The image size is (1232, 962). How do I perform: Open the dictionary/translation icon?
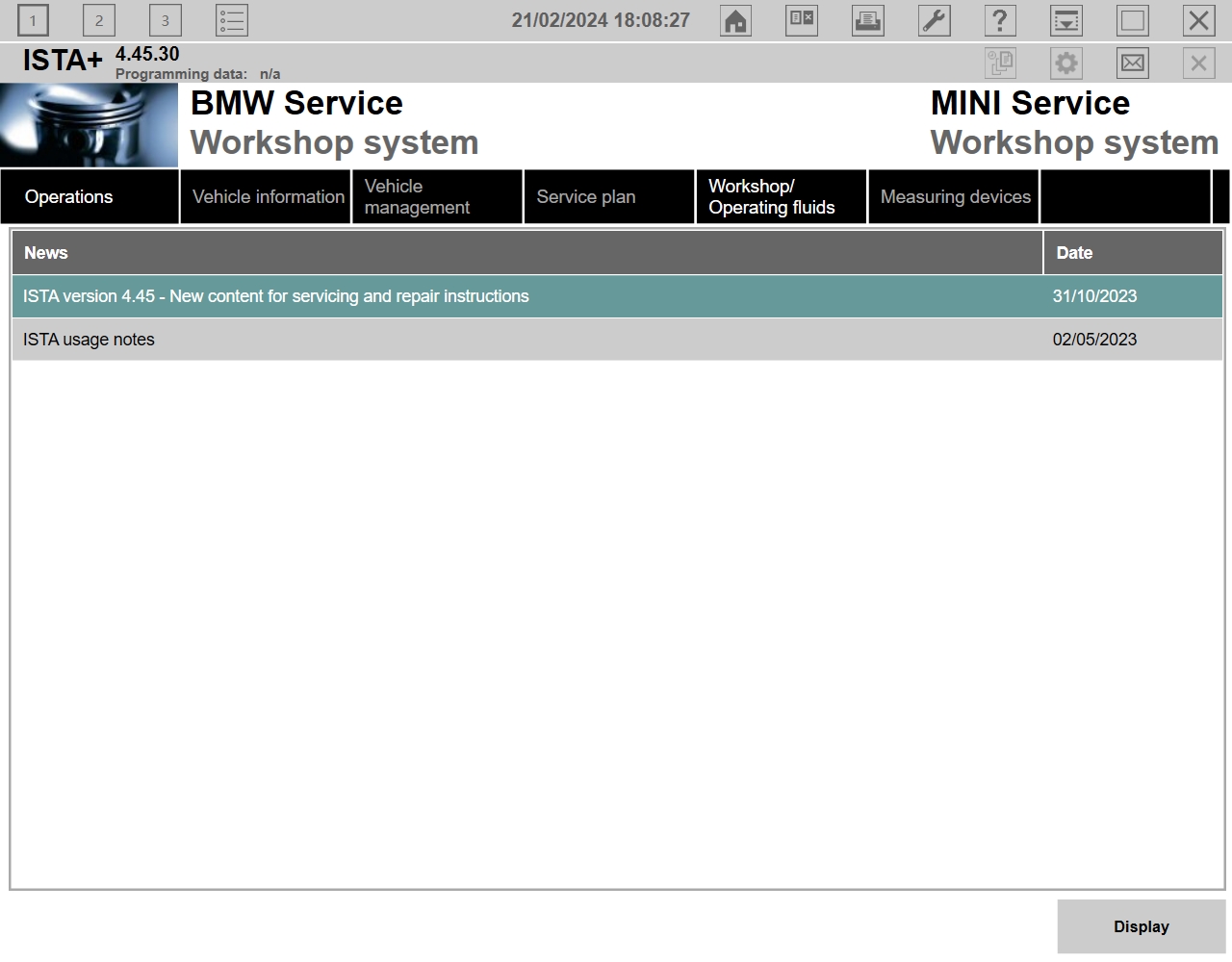coord(801,19)
